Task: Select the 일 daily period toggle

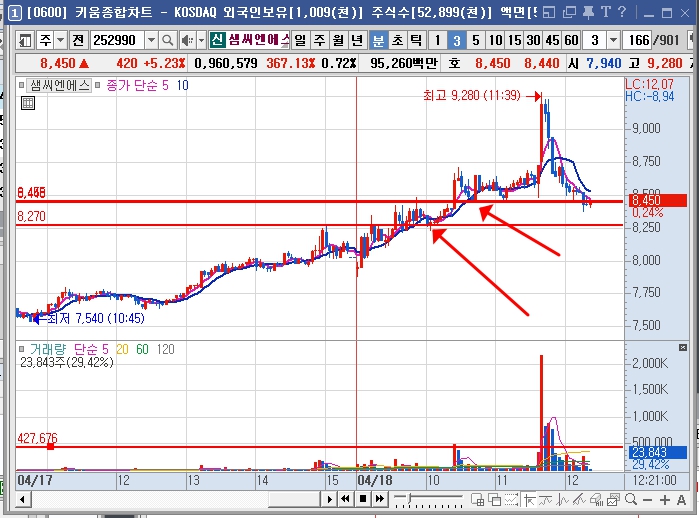Action: [300, 41]
